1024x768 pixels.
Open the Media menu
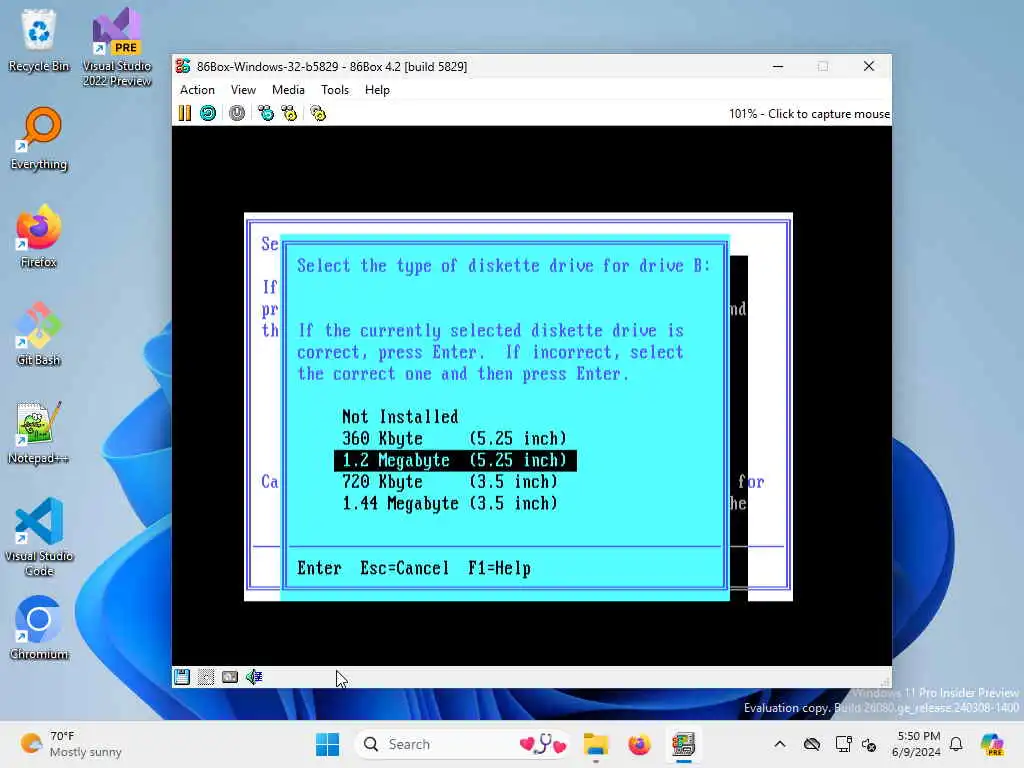point(288,90)
